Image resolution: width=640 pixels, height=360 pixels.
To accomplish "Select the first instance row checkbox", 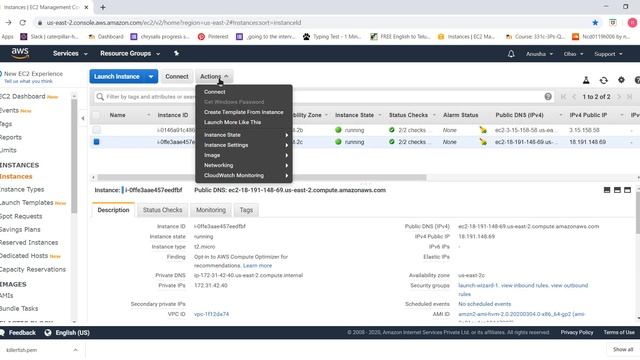I will click(x=96, y=130).
